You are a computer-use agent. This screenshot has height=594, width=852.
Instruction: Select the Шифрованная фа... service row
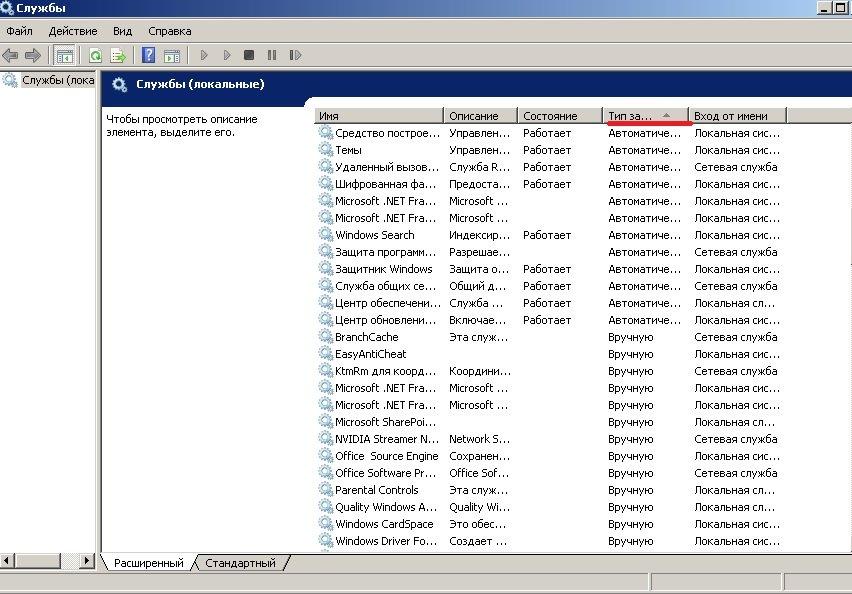[549, 184]
